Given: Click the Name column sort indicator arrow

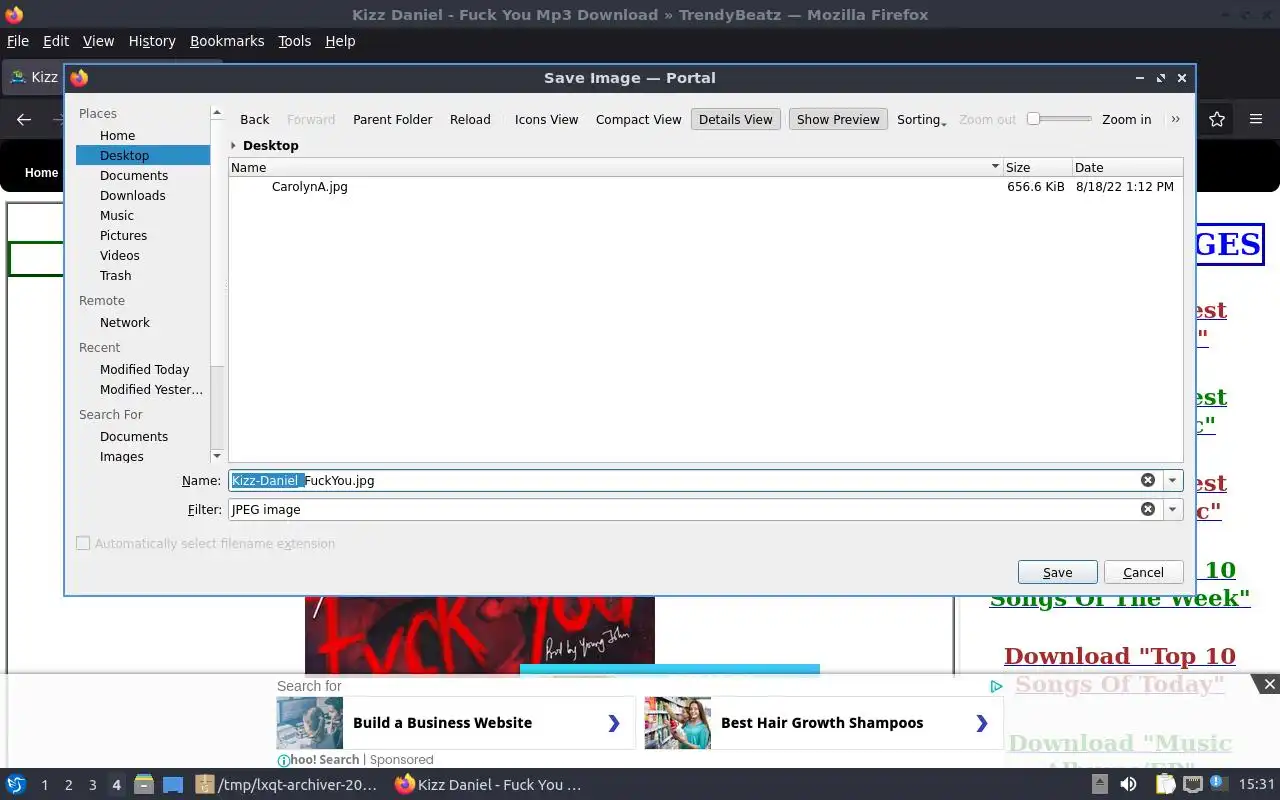Looking at the screenshot, I should click(x=995, y=167).
